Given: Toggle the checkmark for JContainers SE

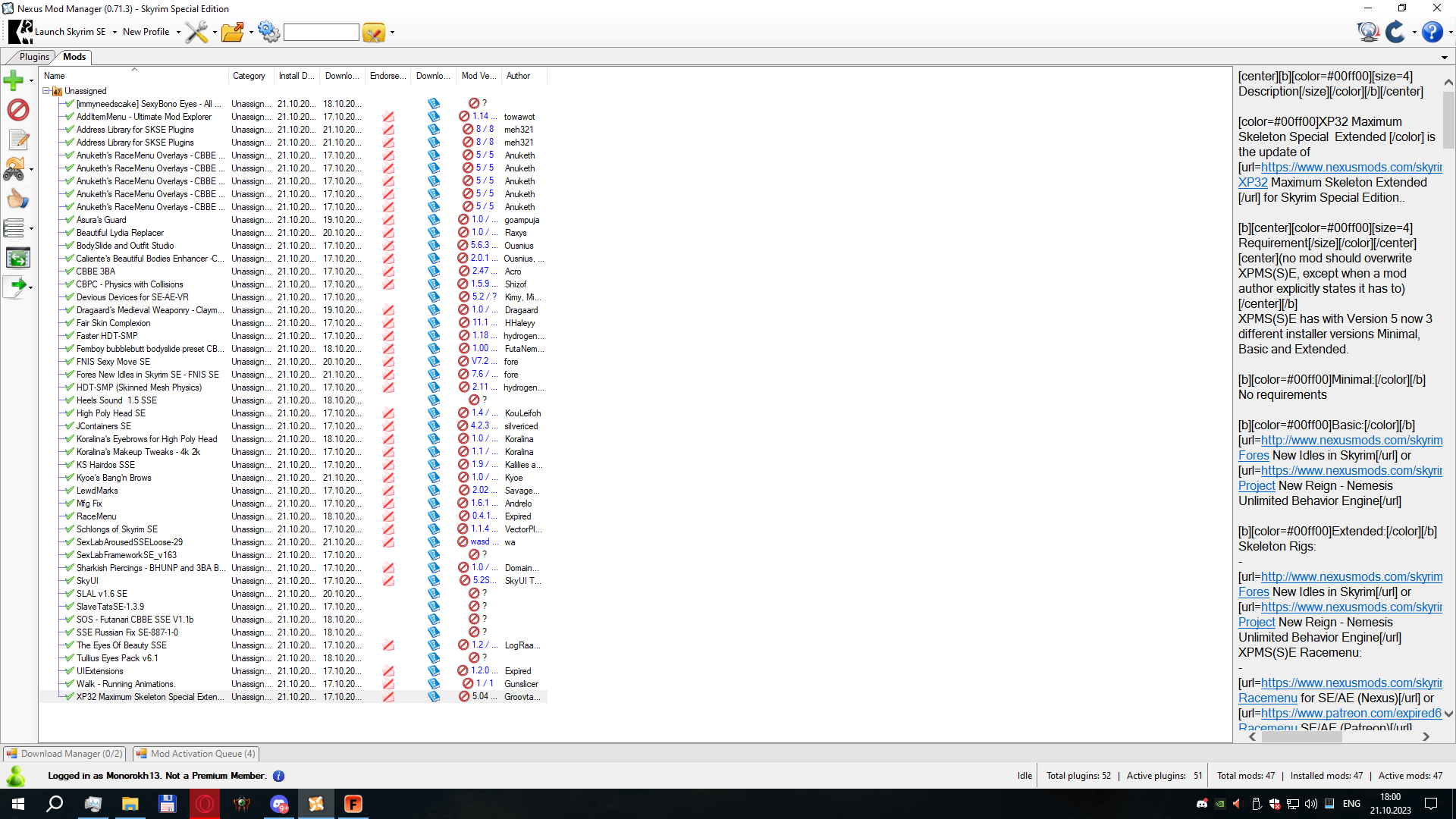Looking at the screenshot, I should (x=70, y=426).
